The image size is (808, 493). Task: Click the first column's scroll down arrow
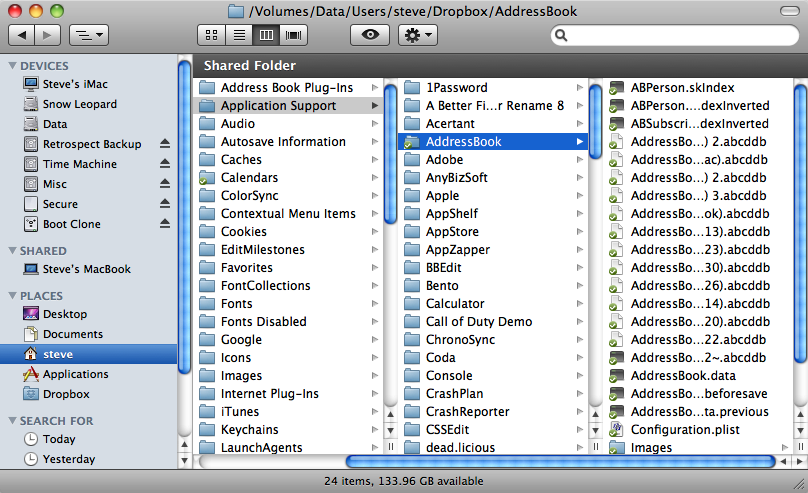point(391,430)
